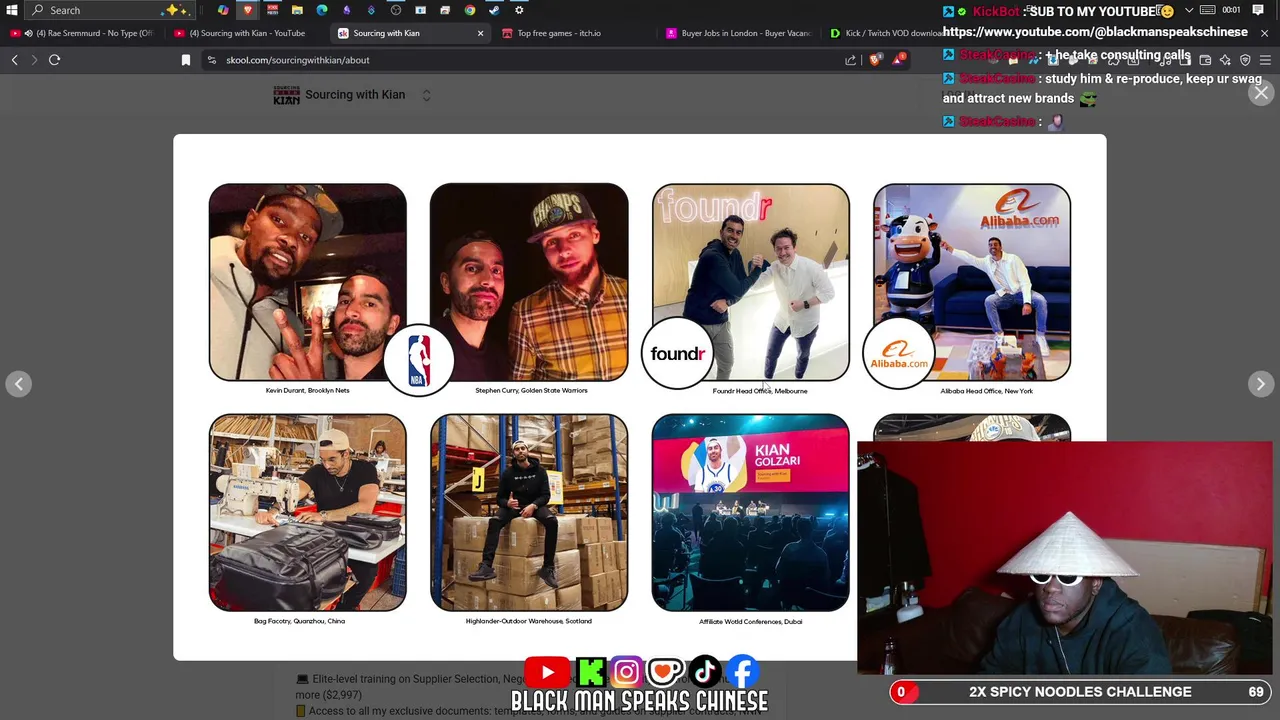
Task: Click the taskbar clock showing 00:01
Action: 1231,10
